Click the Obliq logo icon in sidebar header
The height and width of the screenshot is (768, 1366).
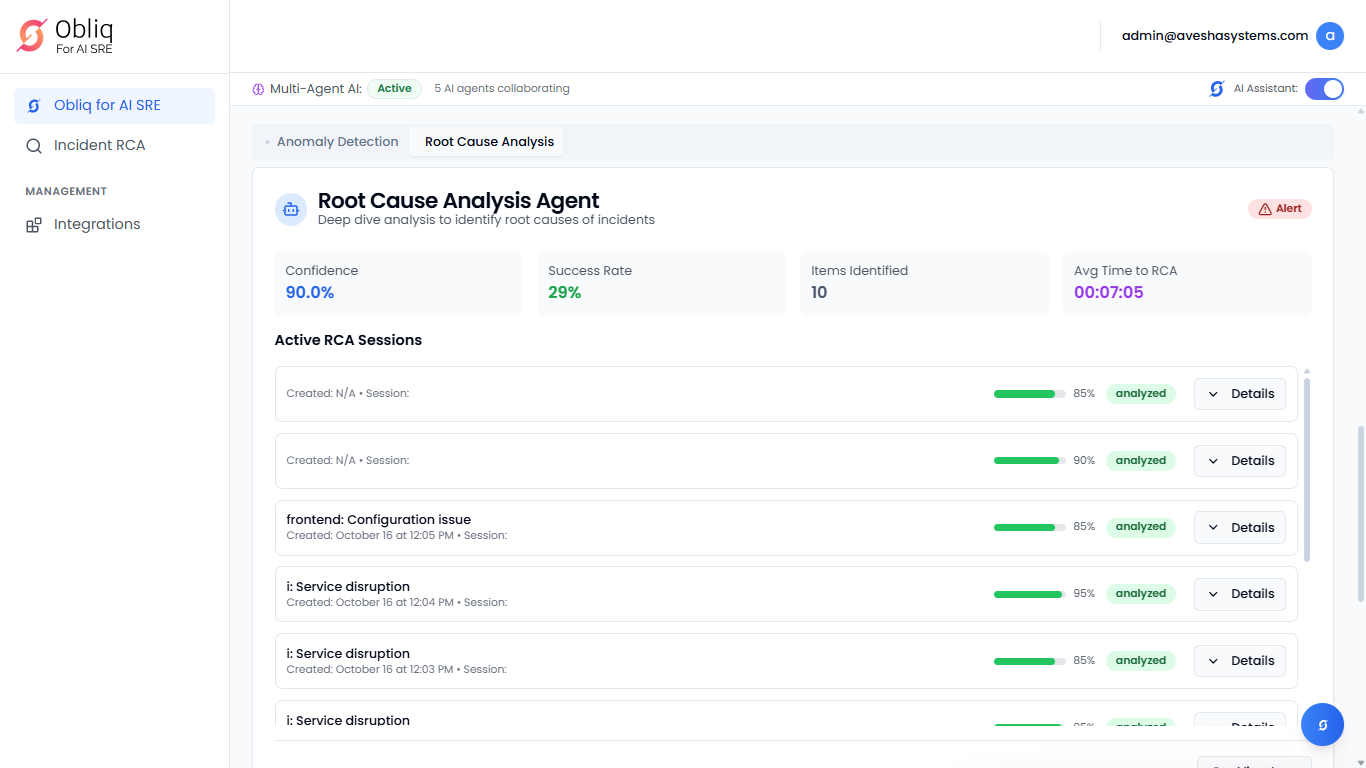pos(32,36)
